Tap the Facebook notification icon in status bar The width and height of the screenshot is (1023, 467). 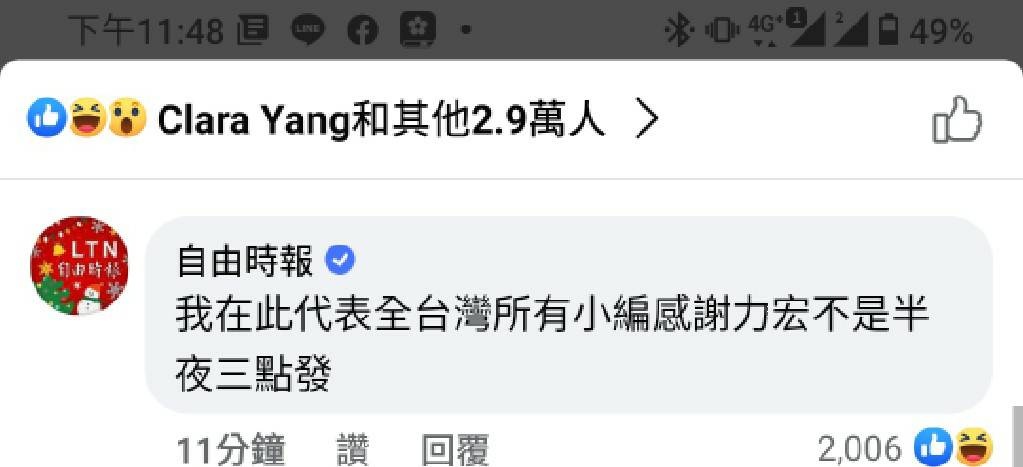(362, 30)
